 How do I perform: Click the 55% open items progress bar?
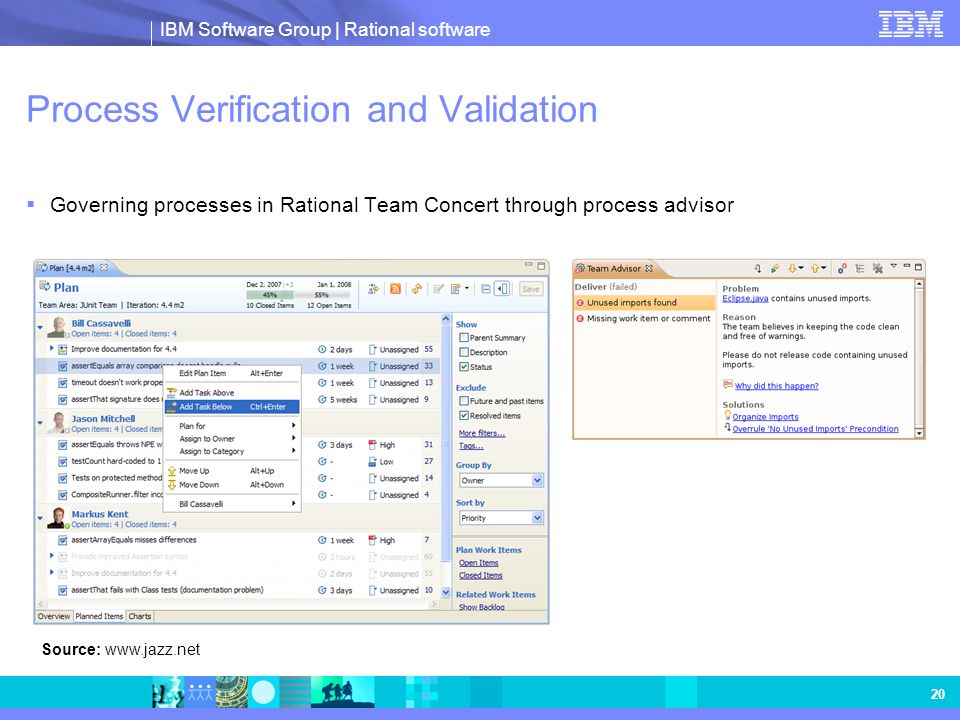point(323,295)
